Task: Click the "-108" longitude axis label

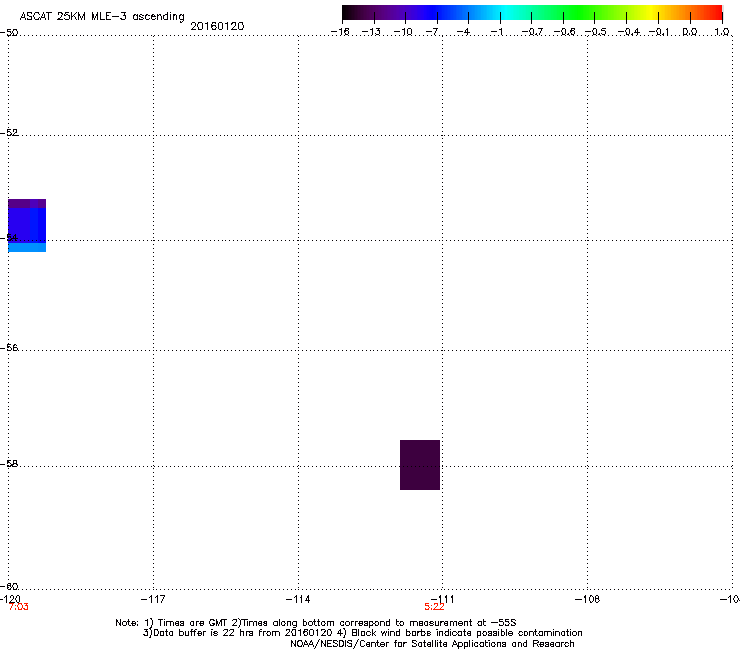Action: point(588,599)
